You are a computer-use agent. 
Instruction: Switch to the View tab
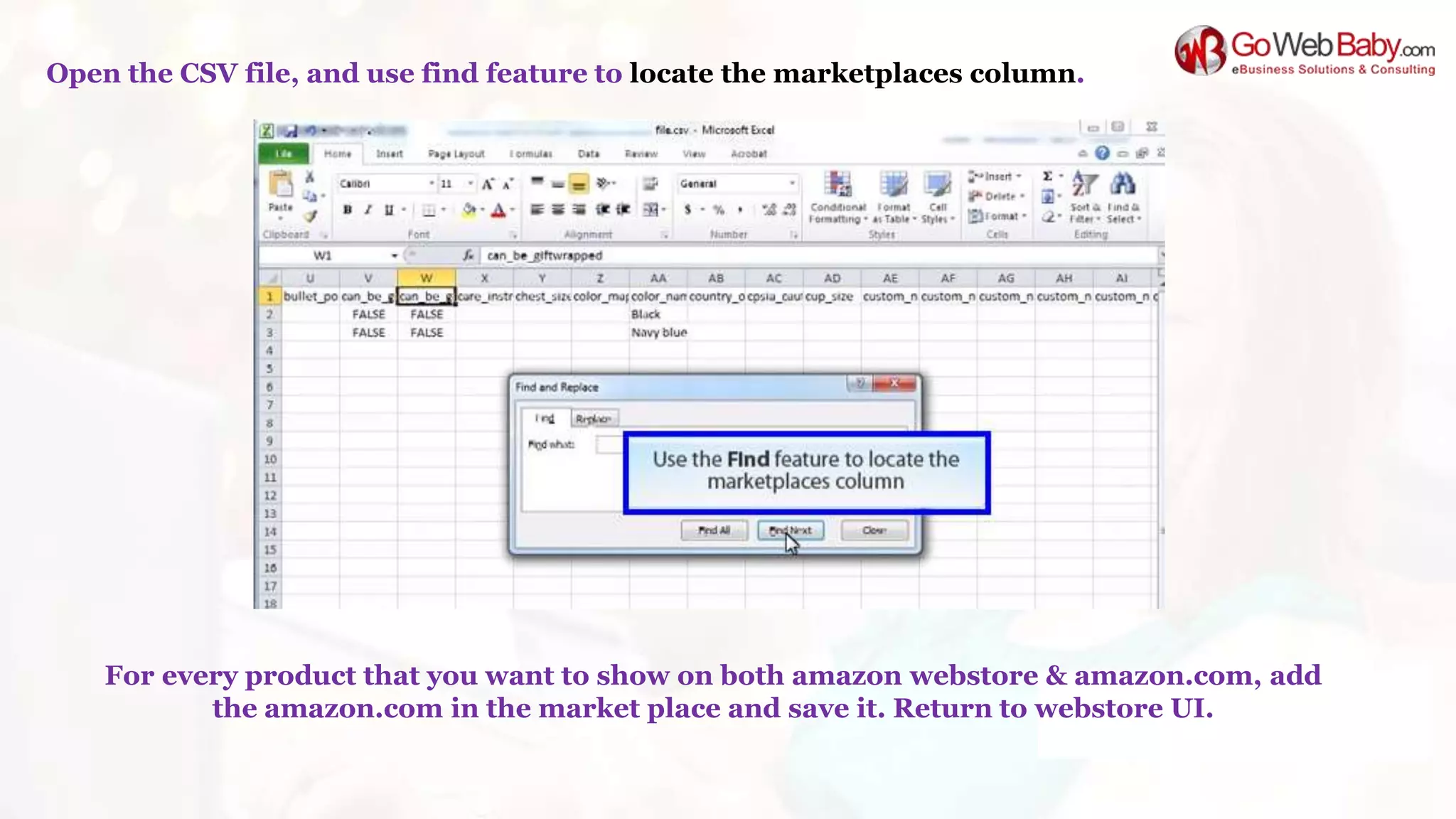[695, 154]
